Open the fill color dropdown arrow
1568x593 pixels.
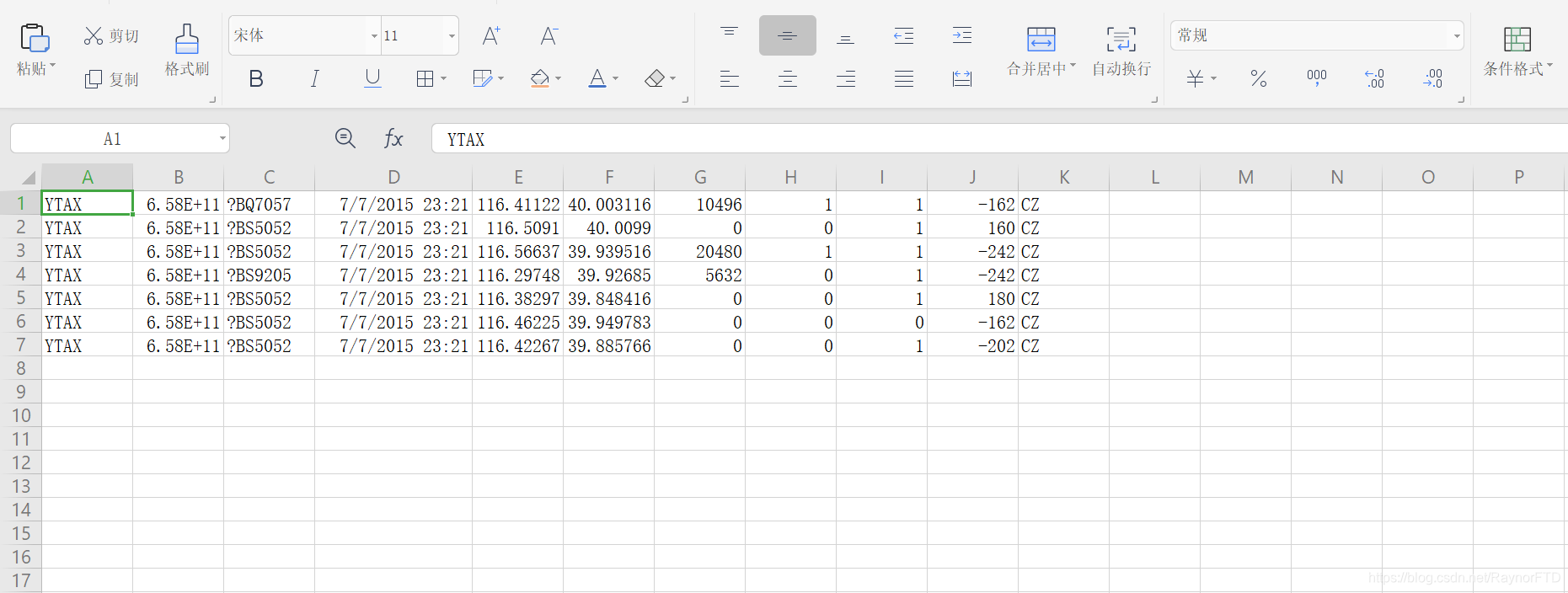click(x=559, y=78)
